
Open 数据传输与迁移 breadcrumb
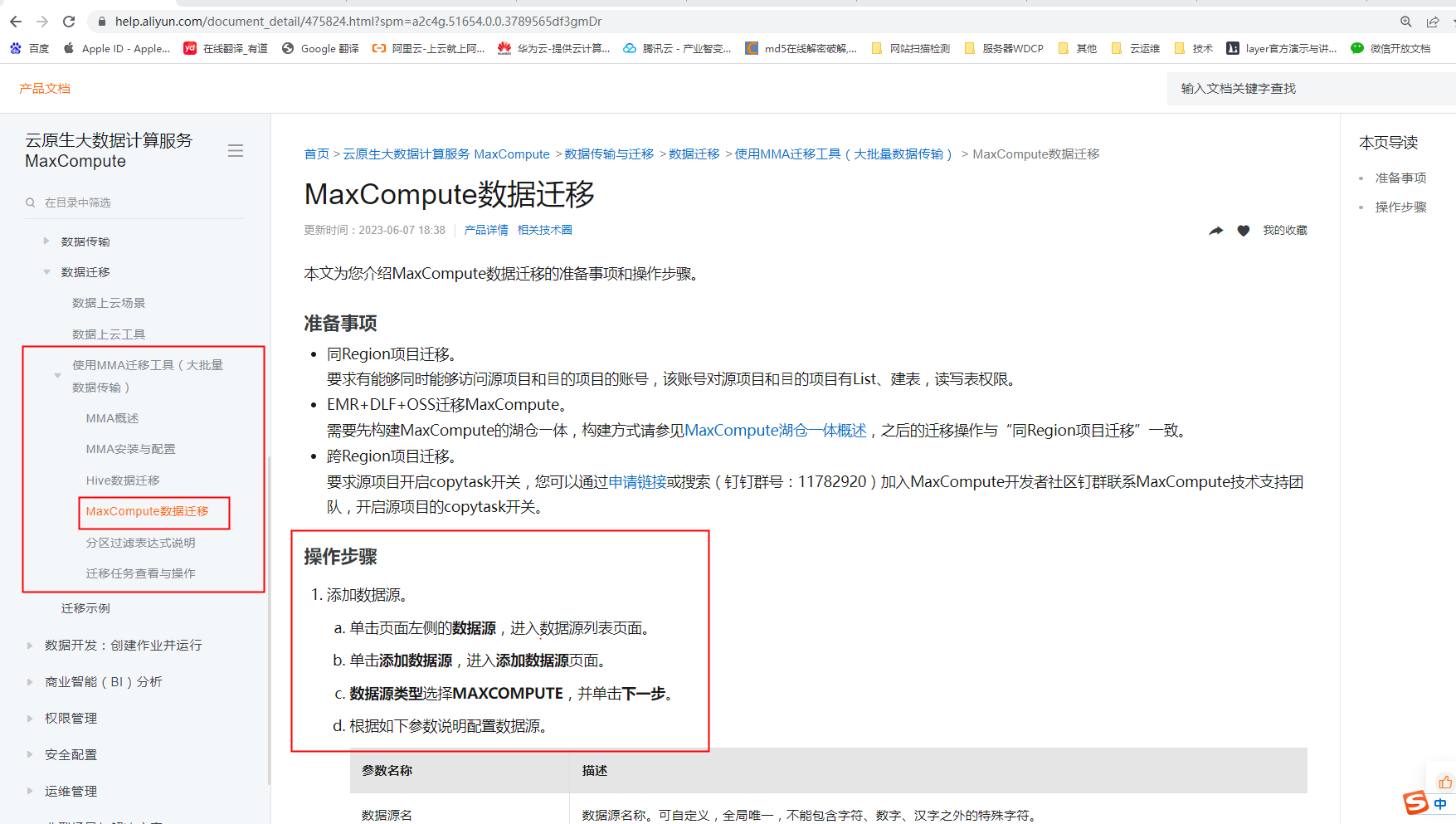(609, 154)
